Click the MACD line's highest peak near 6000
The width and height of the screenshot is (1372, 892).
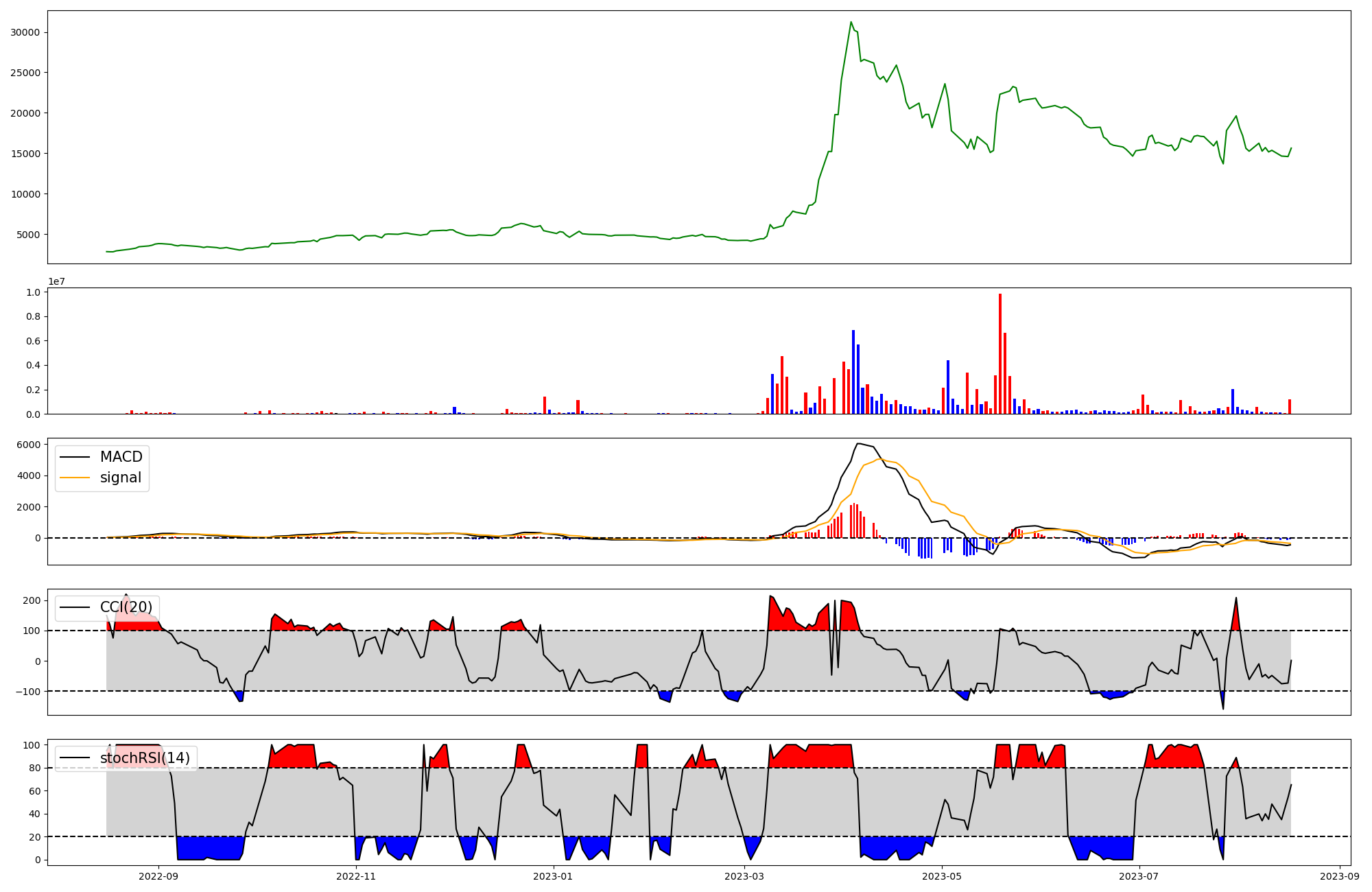click(x=858, y=444)
